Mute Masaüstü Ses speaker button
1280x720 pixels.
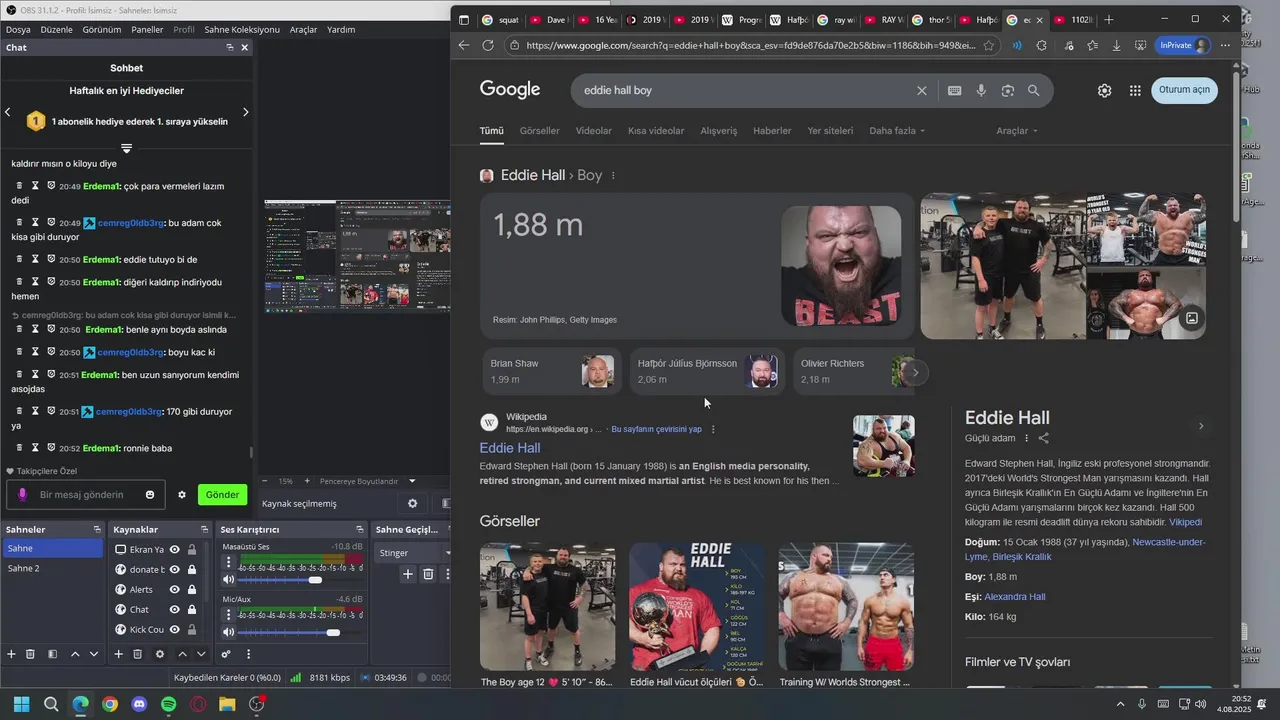click(x=228, y=580)
